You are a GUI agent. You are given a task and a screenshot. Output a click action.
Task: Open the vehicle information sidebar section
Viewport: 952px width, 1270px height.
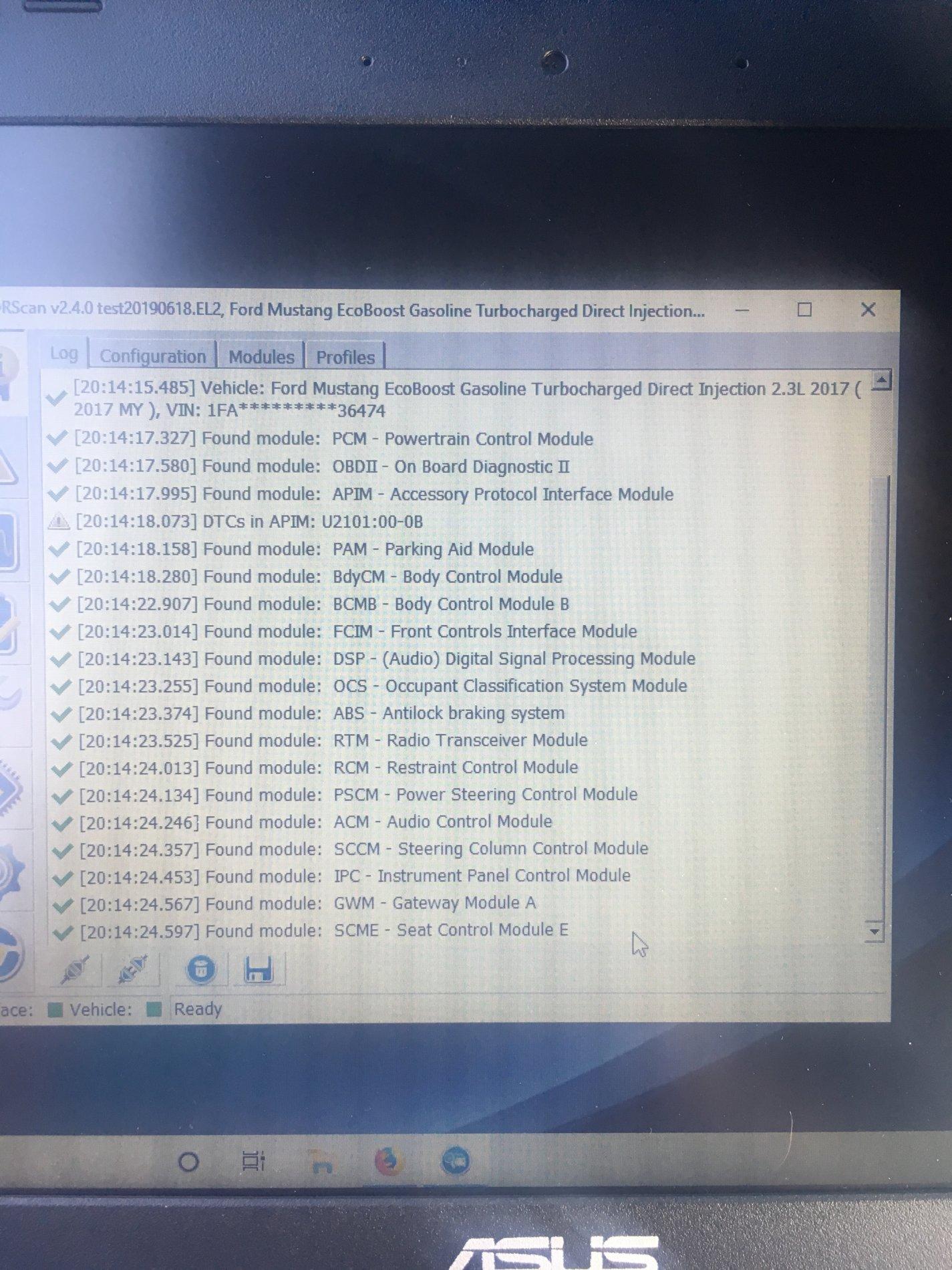point(8,373)
